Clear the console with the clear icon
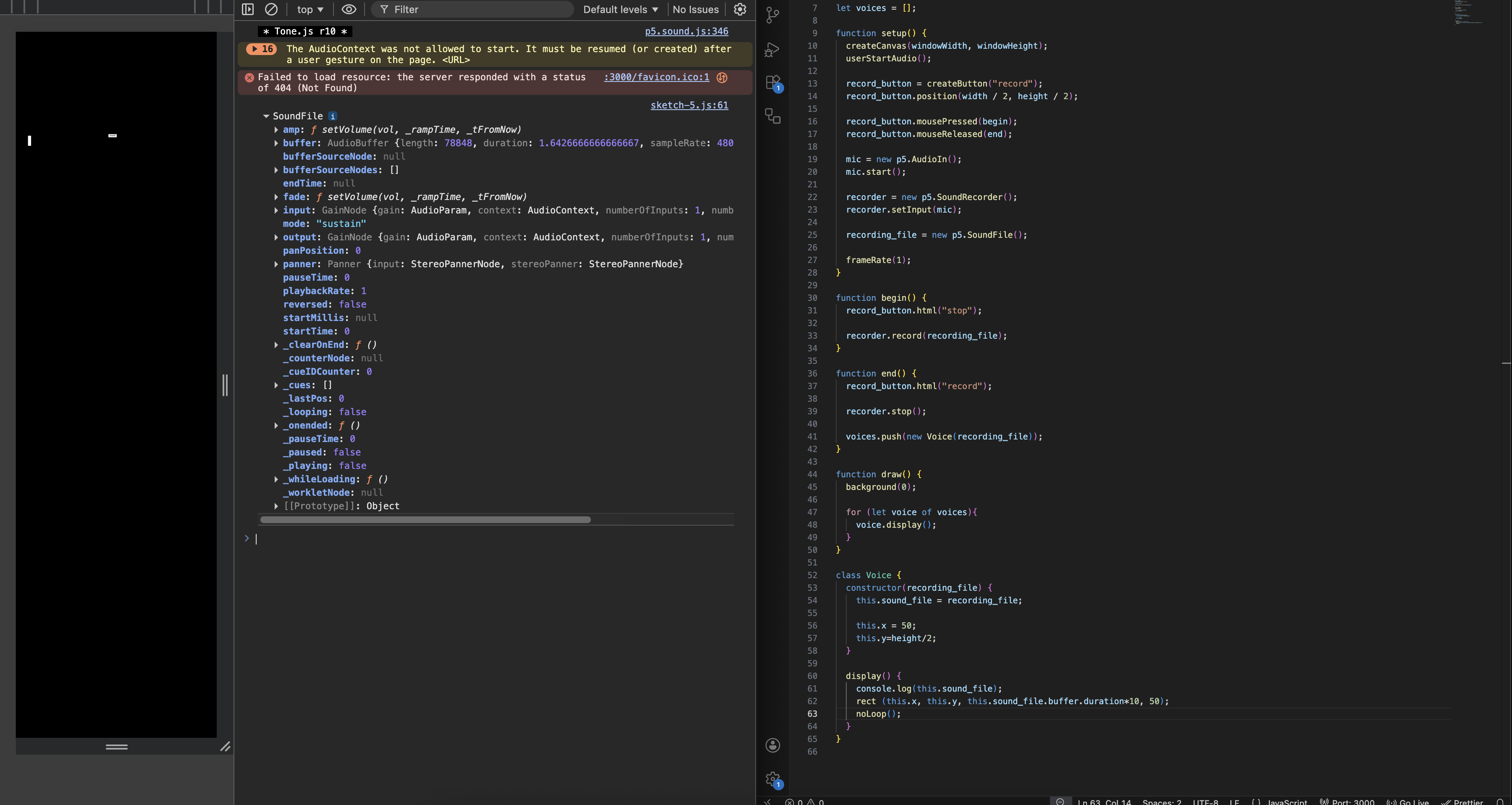The height and width of the screenshot is (805, 1512). [x=271, y=9]
